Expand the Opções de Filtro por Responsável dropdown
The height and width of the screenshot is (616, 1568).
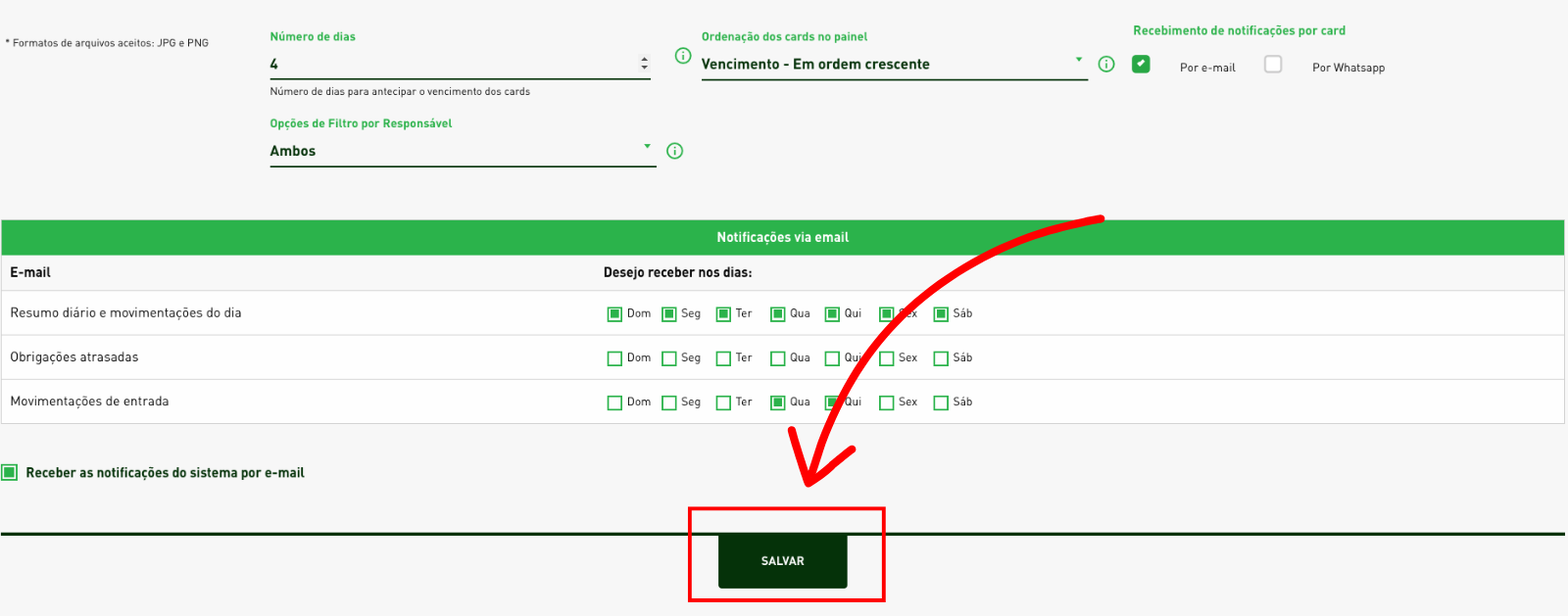(x=462, y=151)
